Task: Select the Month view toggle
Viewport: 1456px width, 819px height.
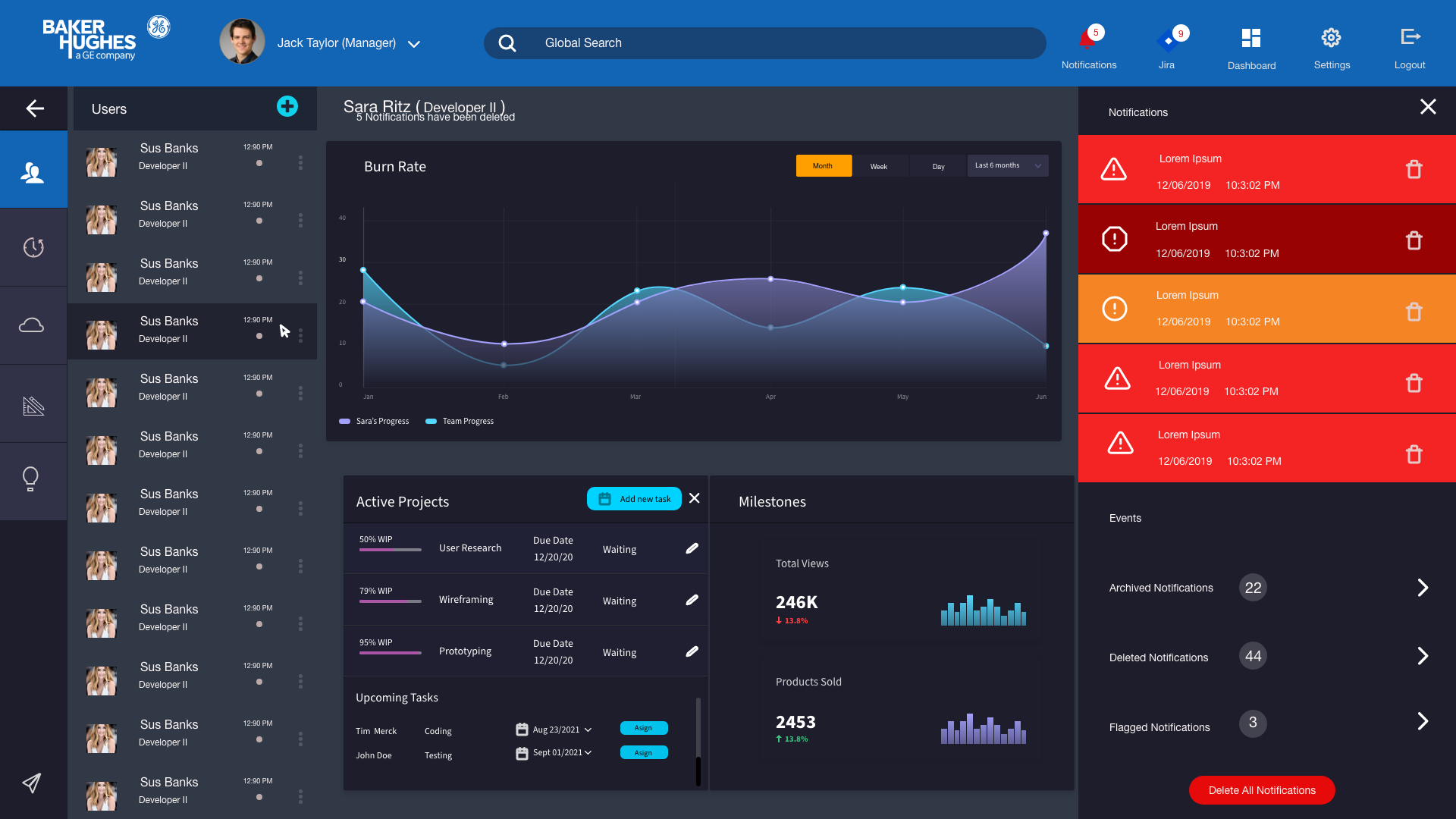Action: click(x=823, y=166)
